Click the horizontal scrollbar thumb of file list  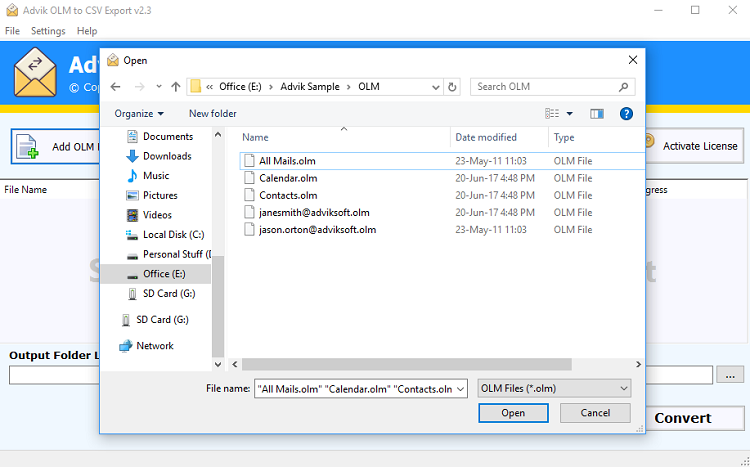click(407, 364)
